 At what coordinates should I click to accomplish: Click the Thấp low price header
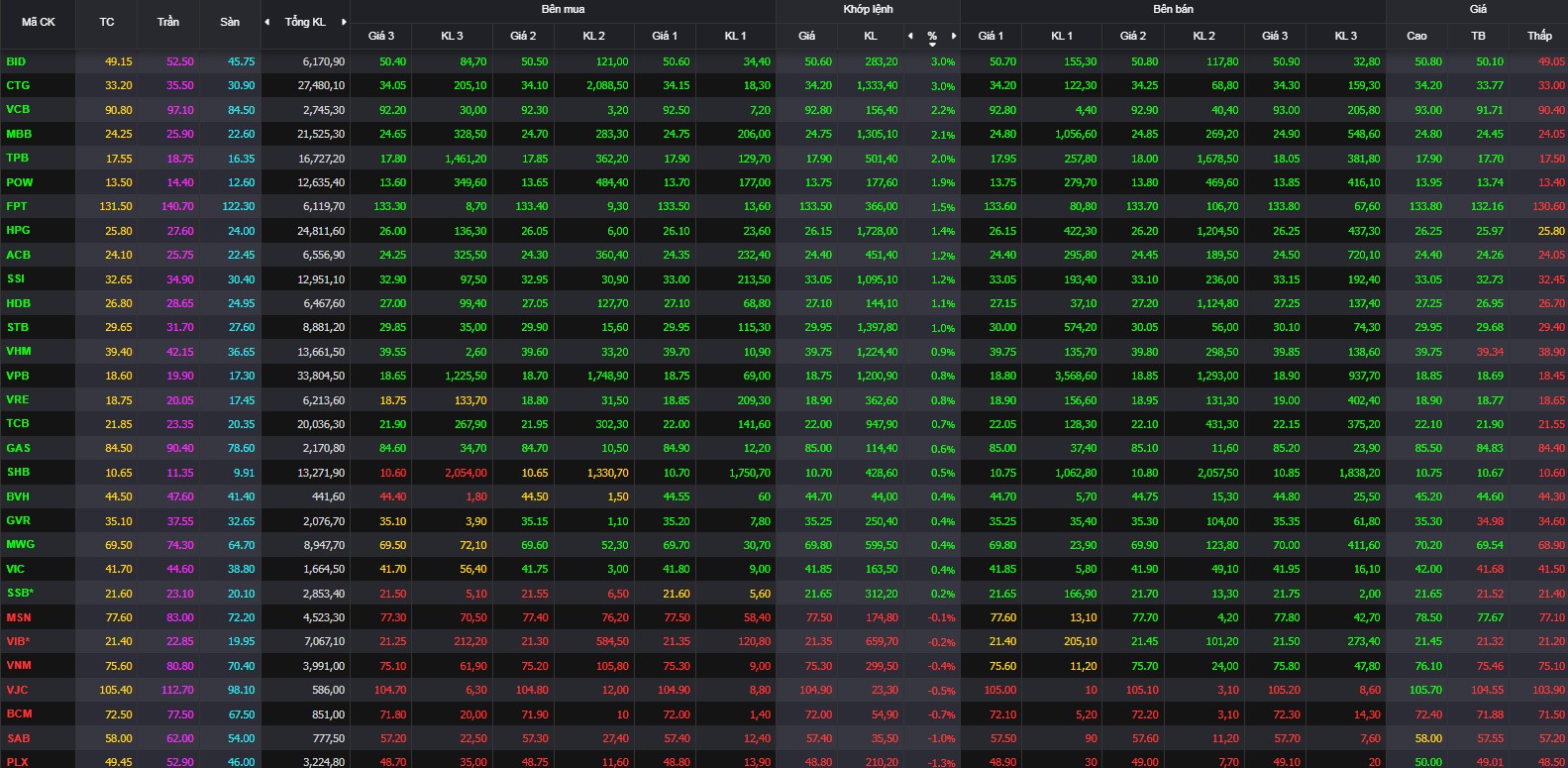tap(1539, 36)
